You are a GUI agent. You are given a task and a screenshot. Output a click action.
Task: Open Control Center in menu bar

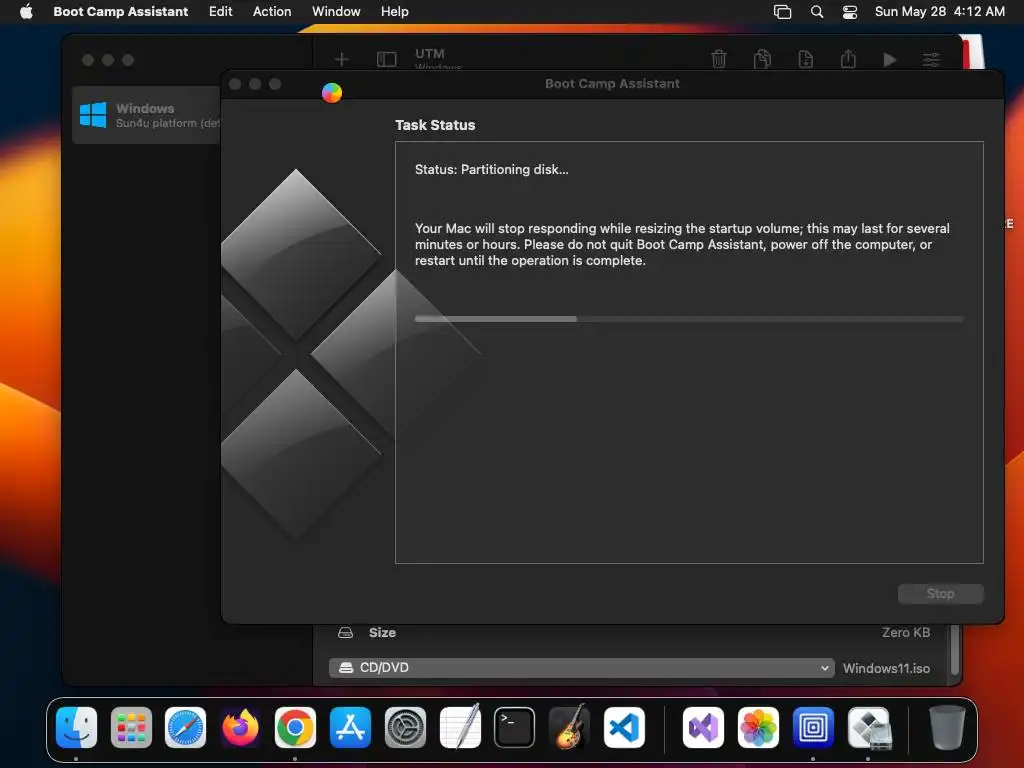pos(850,11)
